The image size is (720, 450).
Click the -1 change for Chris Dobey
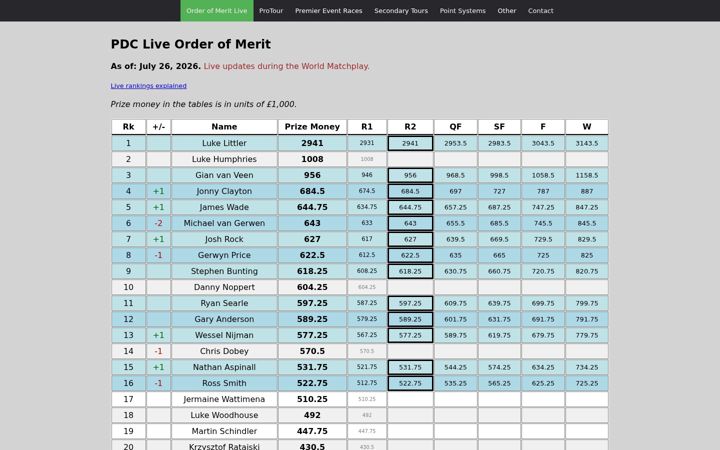point(158,351)
